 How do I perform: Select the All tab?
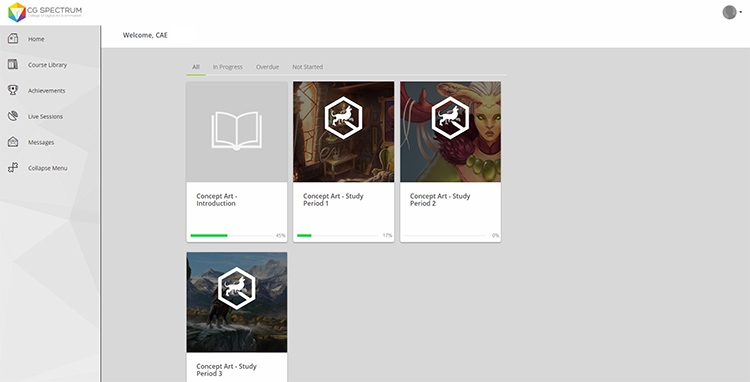(x=196, y=67)
